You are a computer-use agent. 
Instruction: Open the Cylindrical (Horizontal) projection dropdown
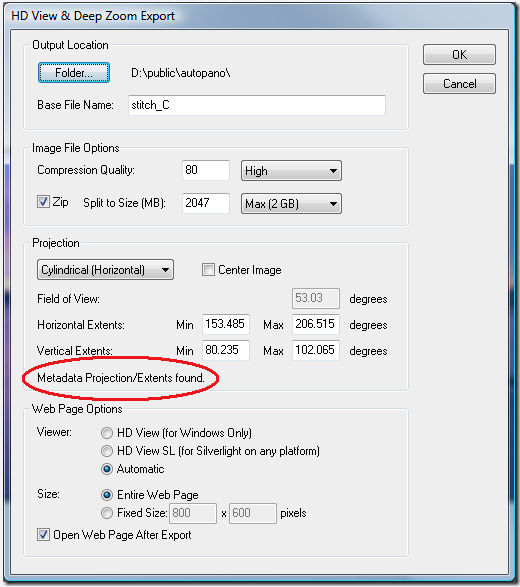click(x=105, y=270)
